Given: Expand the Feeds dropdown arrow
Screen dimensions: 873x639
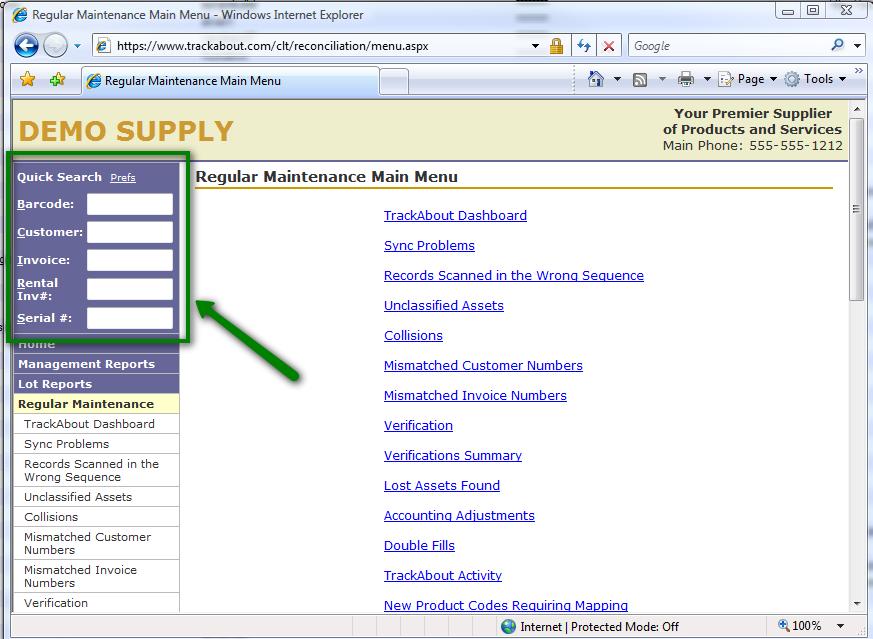Looking at the screenshot, I should (662, 79).
